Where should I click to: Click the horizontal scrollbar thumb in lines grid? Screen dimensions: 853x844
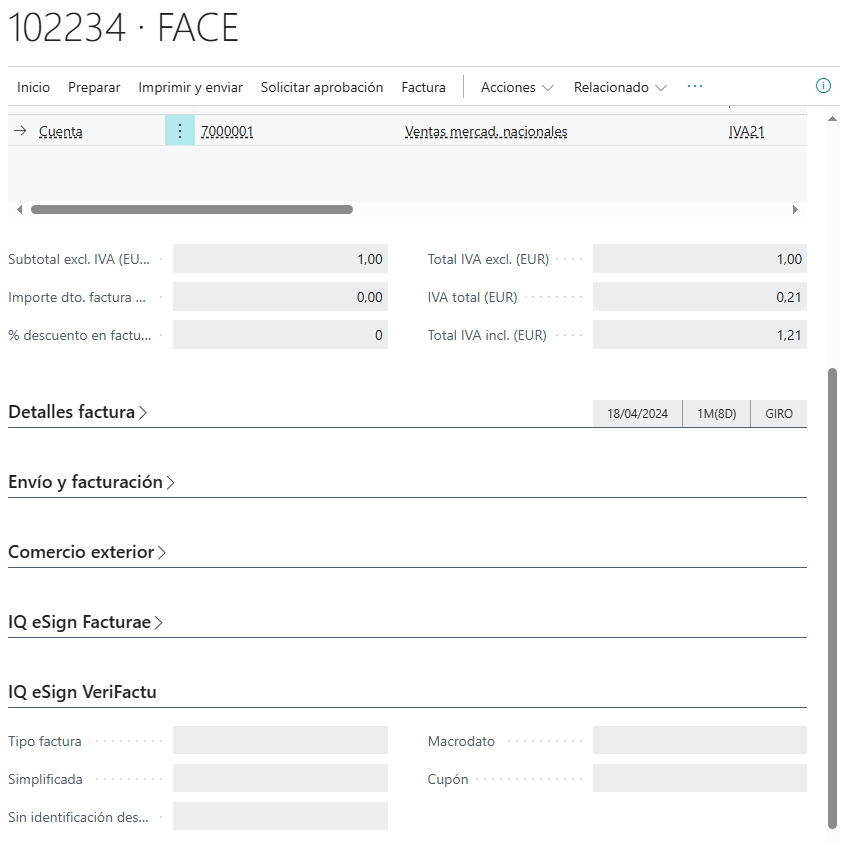click(x=192, y=210)
